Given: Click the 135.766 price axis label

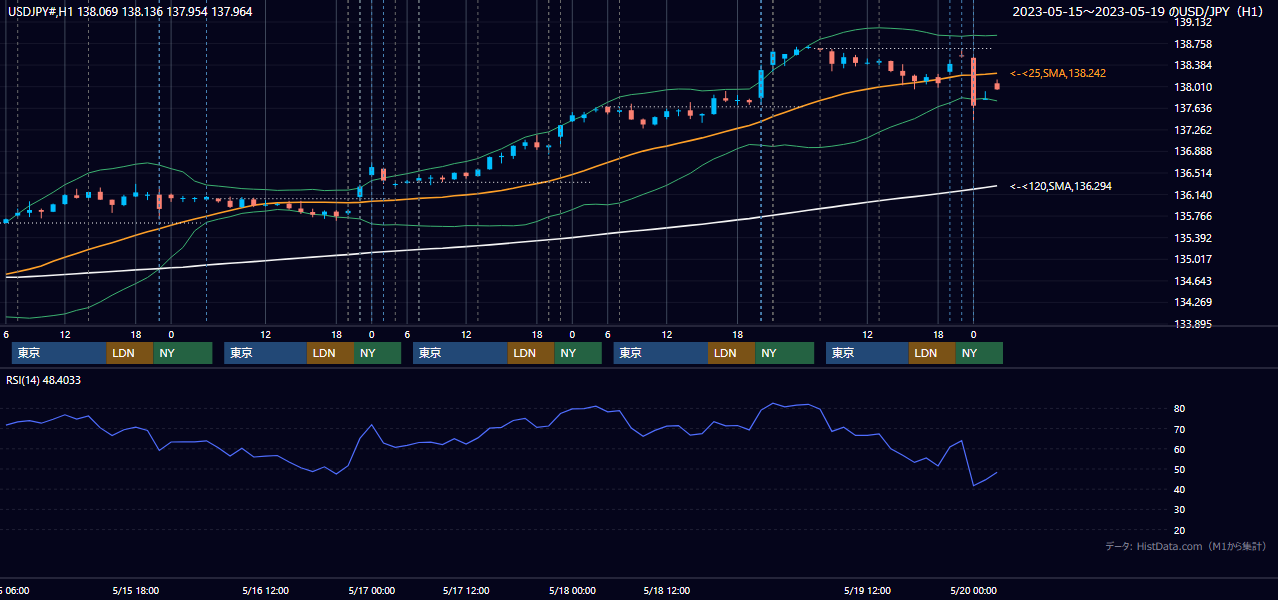Looking at the screenshot, I should click(1193, 216).
